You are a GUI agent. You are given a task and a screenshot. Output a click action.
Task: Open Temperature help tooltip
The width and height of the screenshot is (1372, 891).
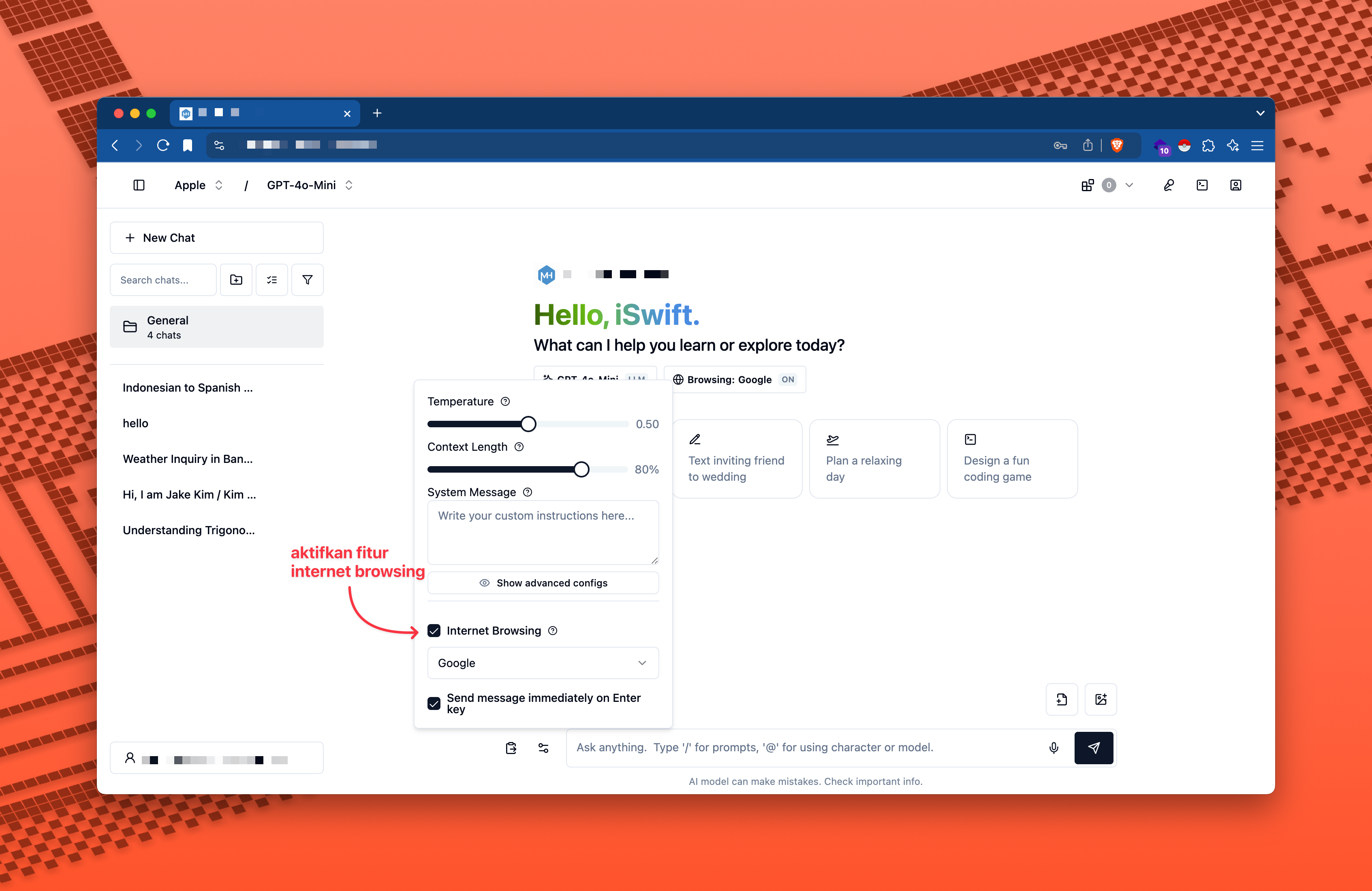click(x=505, y=401)
